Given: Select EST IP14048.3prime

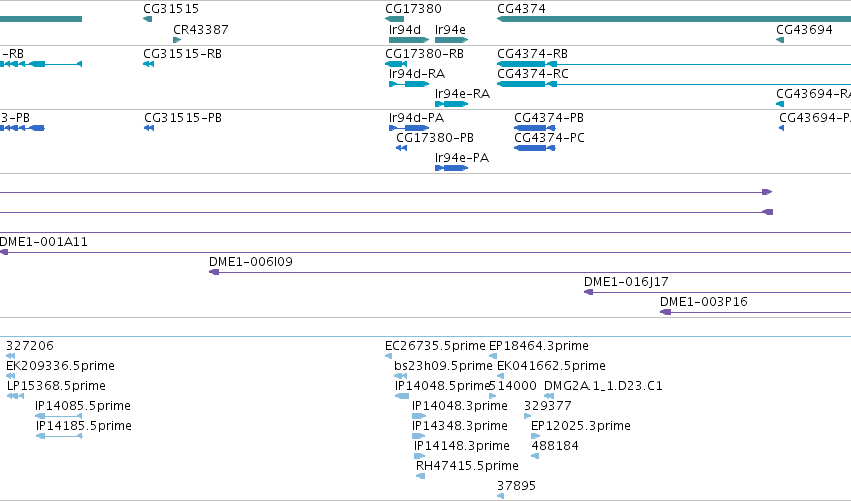Looking at the screenshot, I should tap(460, 407).
